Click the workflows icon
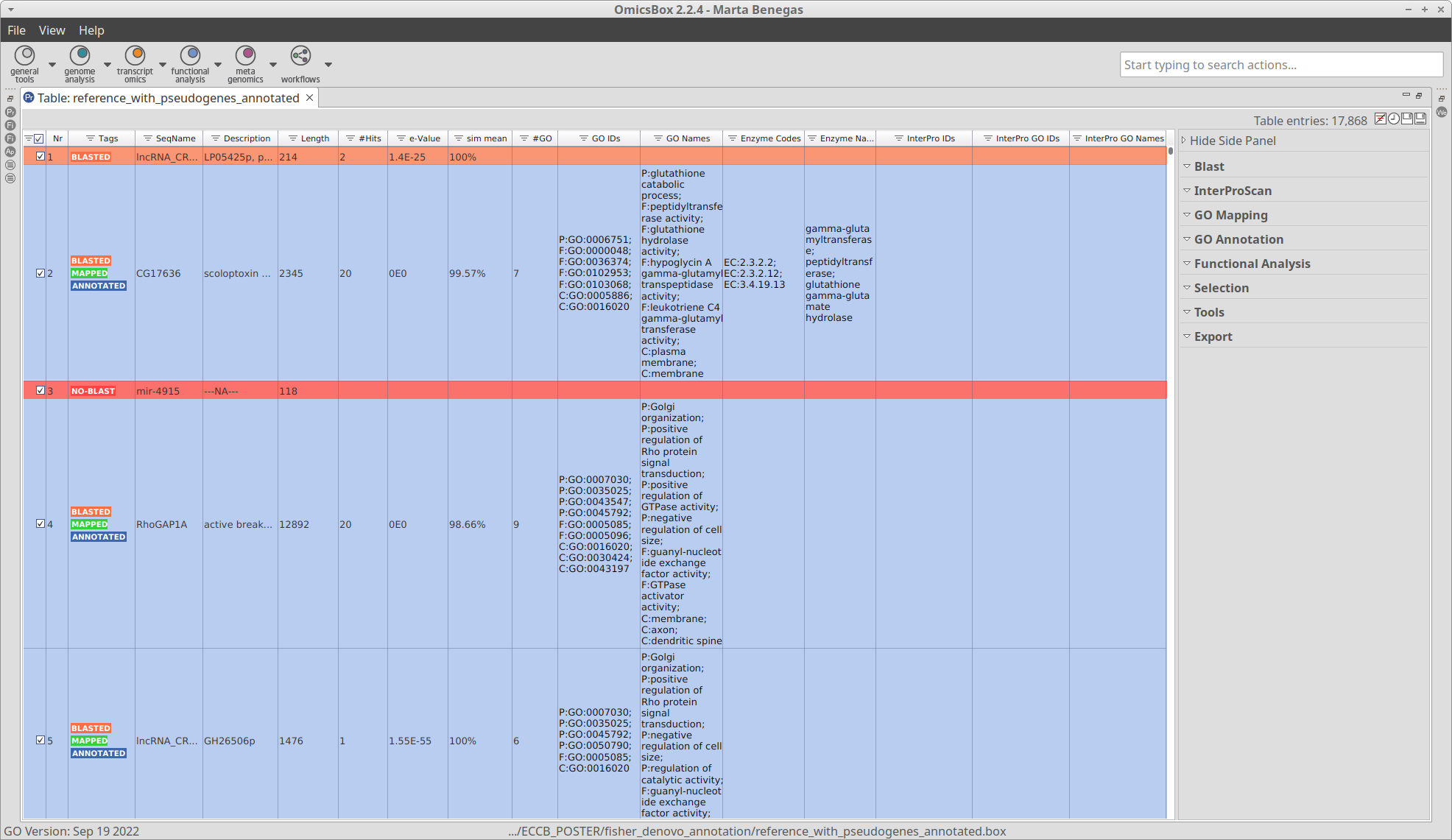Screen dimensions: 1452x840 300,57
